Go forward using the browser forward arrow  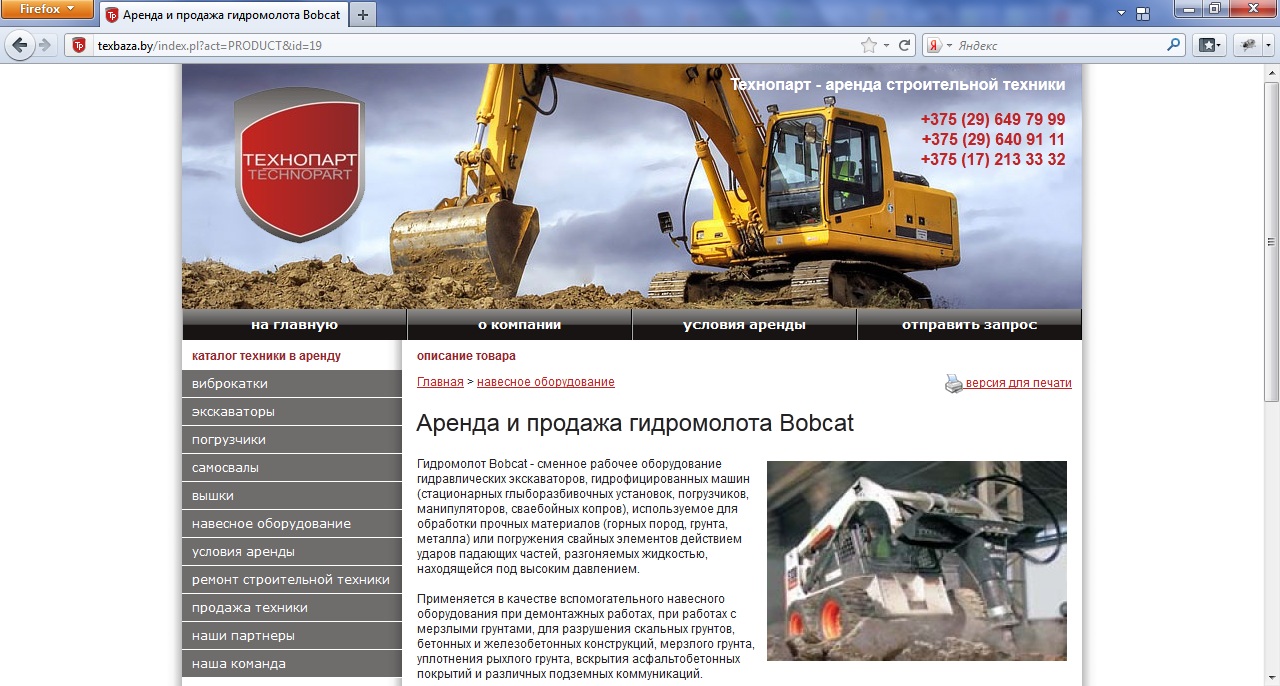pos(45,46)
